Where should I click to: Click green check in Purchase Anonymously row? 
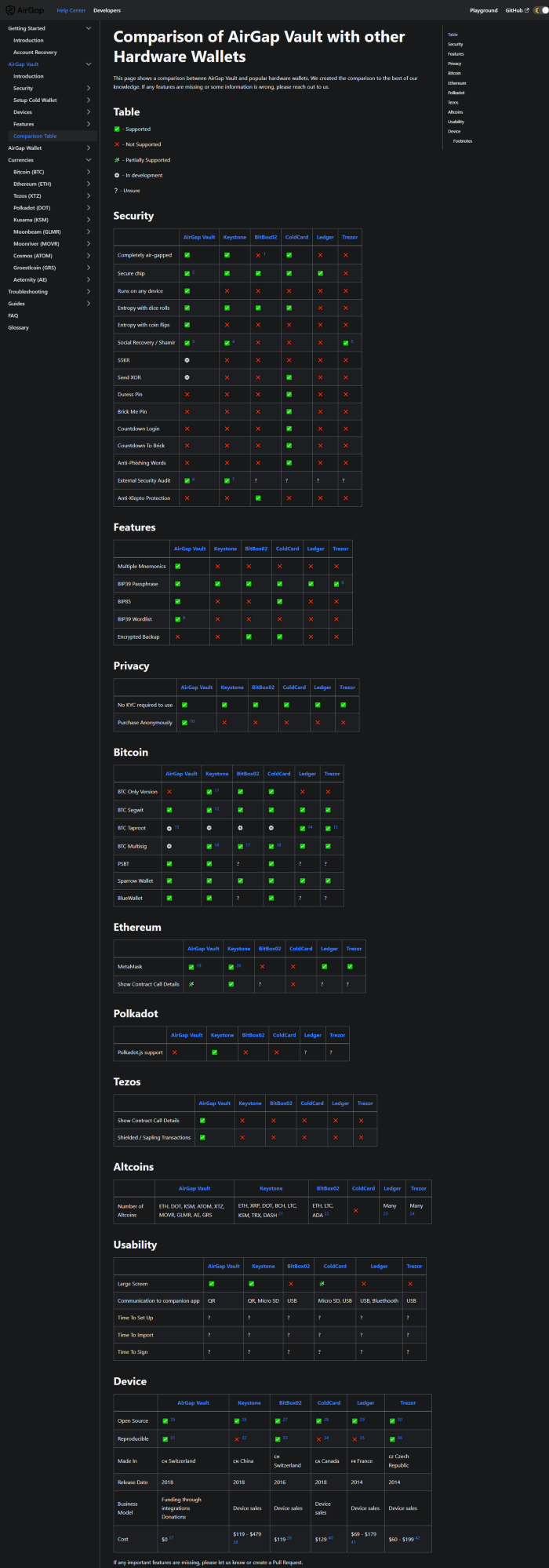[184, 723]
